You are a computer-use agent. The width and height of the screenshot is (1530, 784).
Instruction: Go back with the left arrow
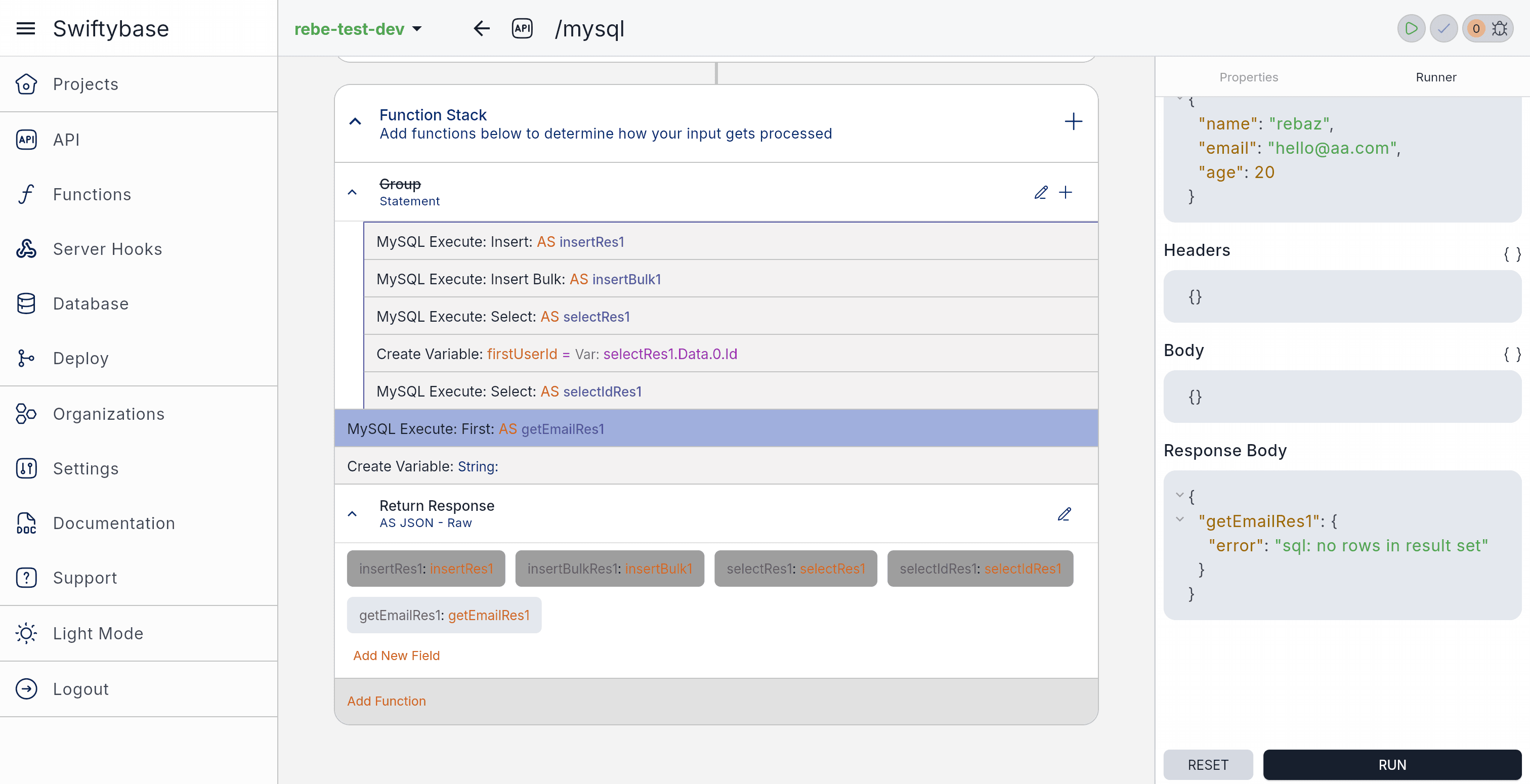coord(481,28)
